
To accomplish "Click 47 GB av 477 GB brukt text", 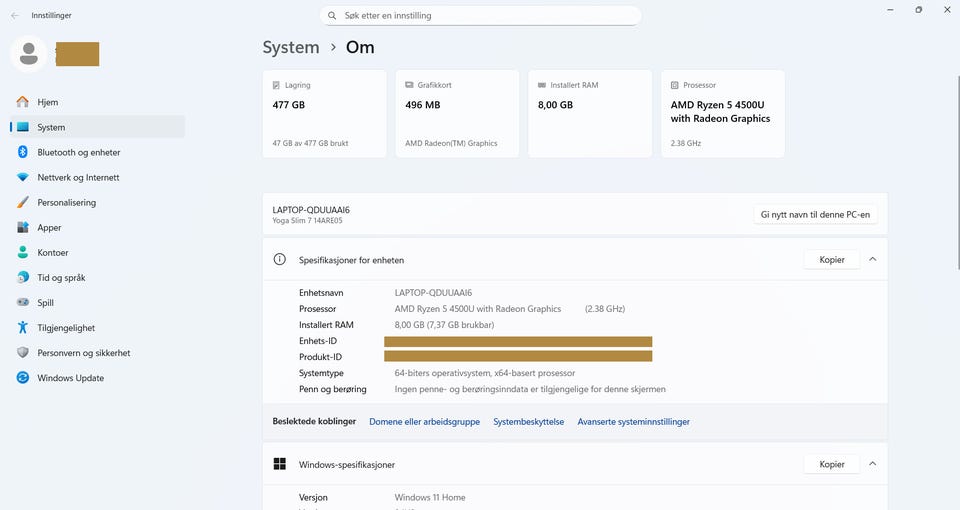I will (x=310, y=143).
